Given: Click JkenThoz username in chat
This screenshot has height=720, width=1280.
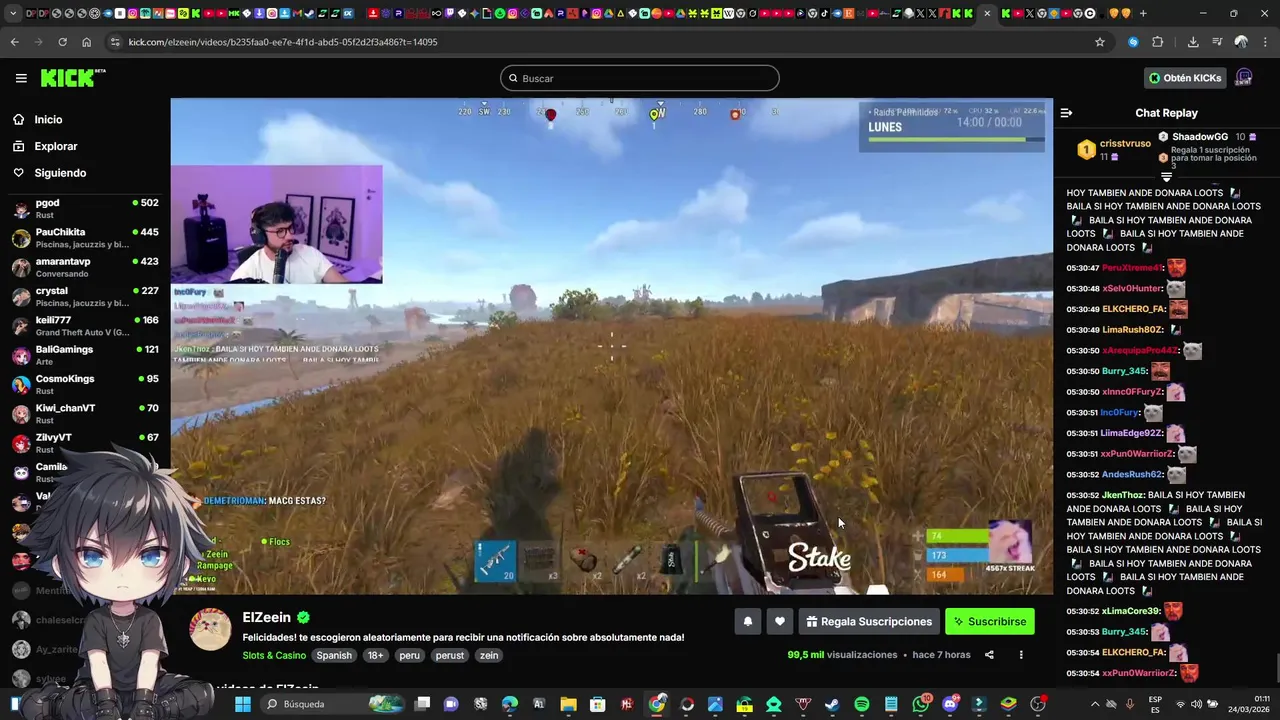Looking at the screenshot, I should (1122, 495).
